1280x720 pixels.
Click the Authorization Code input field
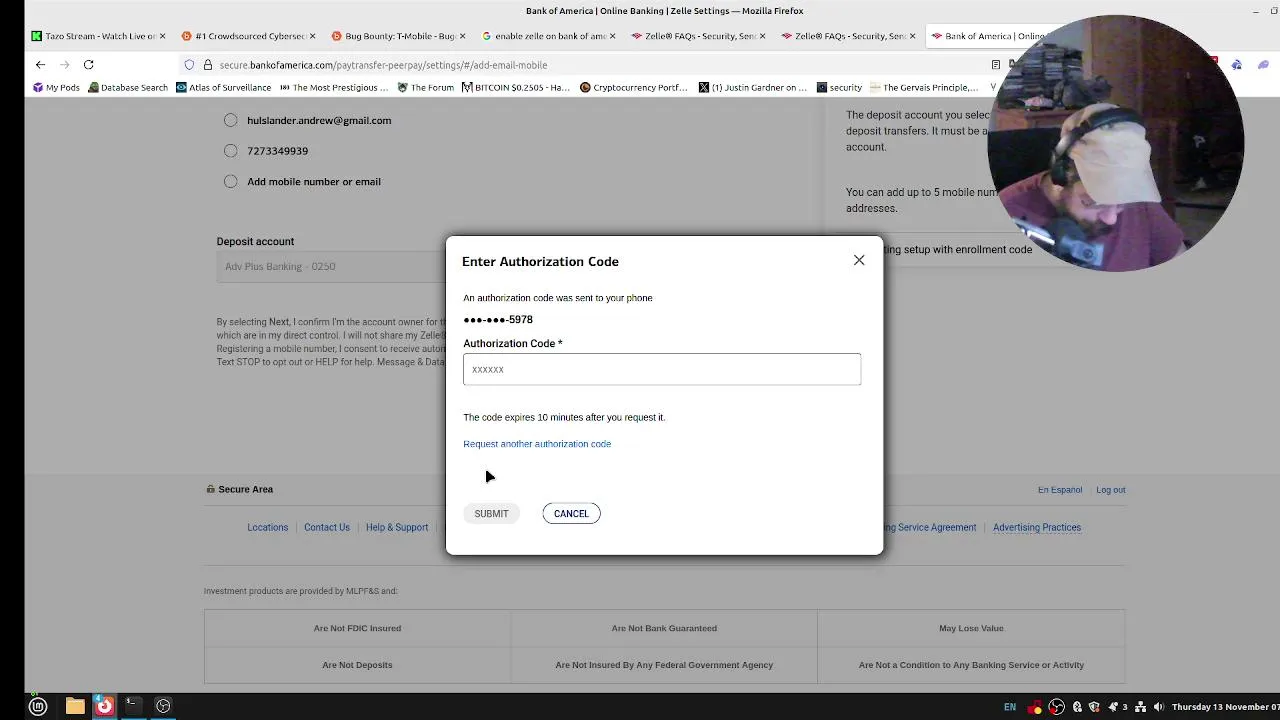pos(661,369)
